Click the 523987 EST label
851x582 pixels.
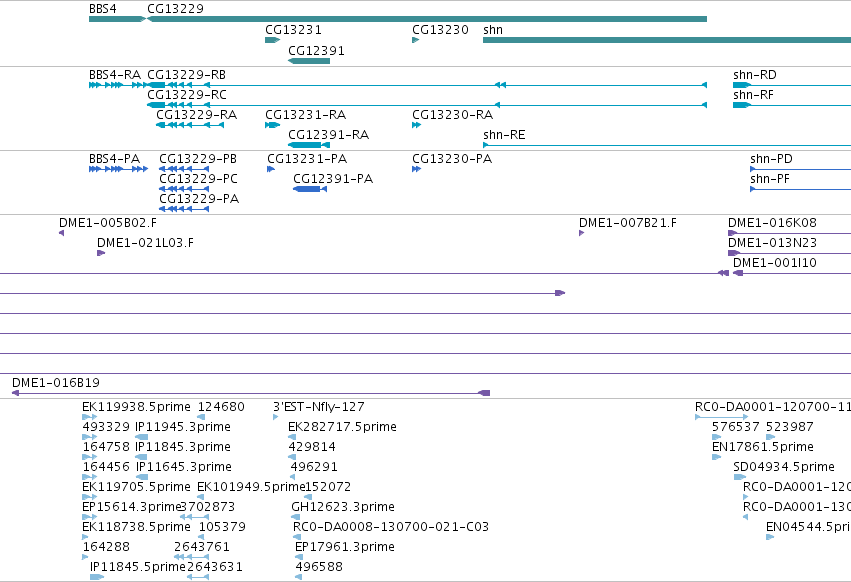coord(790,427)
